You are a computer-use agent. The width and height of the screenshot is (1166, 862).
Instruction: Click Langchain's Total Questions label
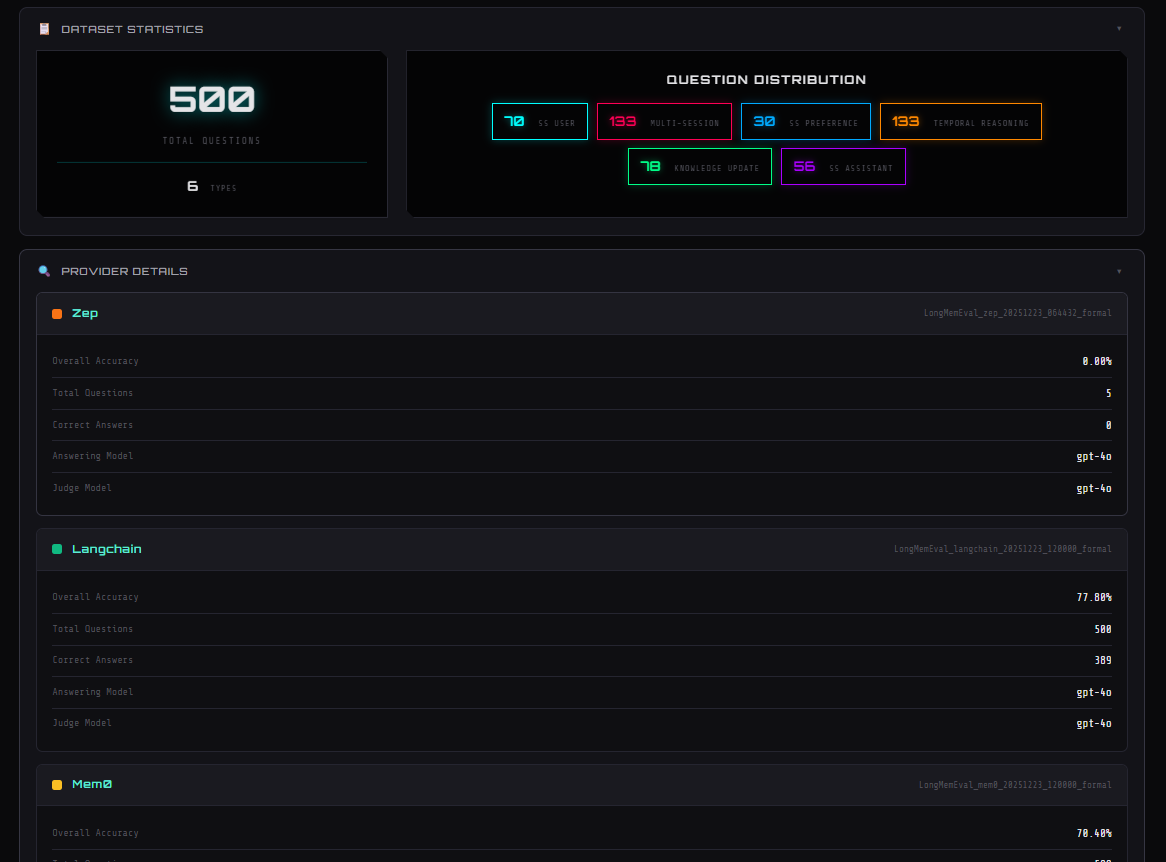[92, 628]
